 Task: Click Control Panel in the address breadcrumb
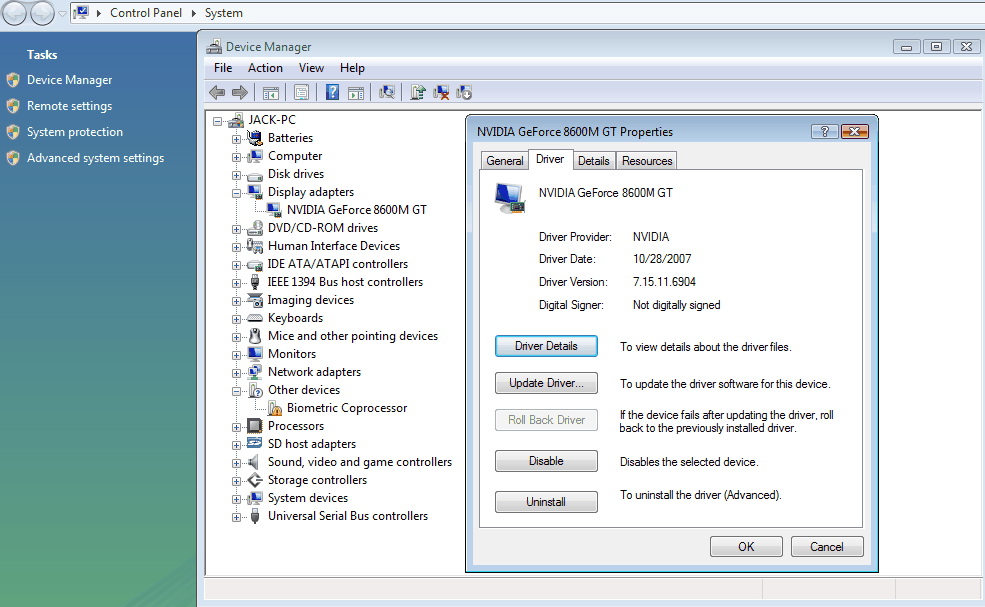tap(146, 13)
